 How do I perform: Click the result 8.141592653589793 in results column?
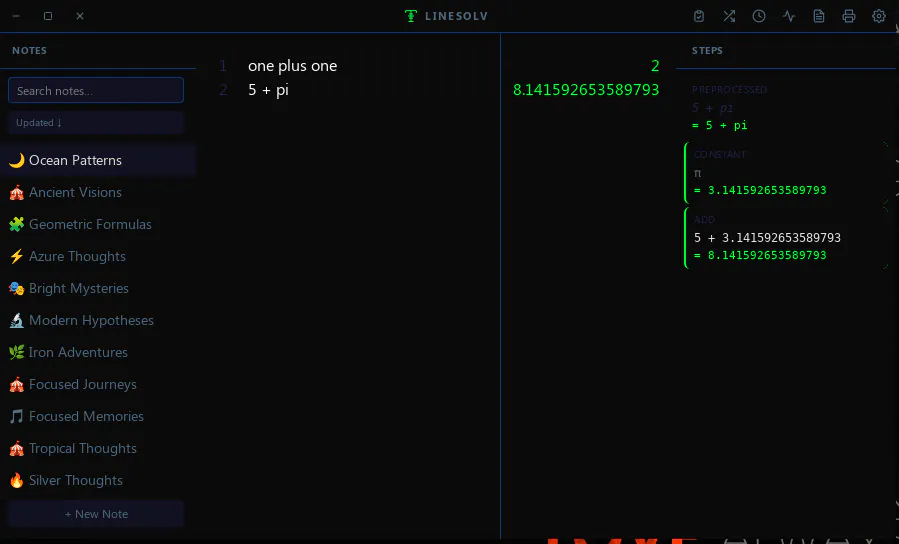click(x=586, y=90)
